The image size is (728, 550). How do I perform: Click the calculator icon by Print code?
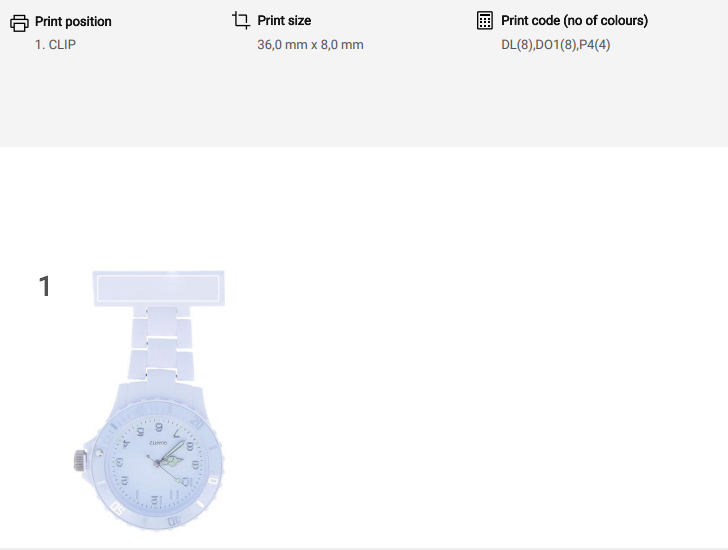point(485,20)
